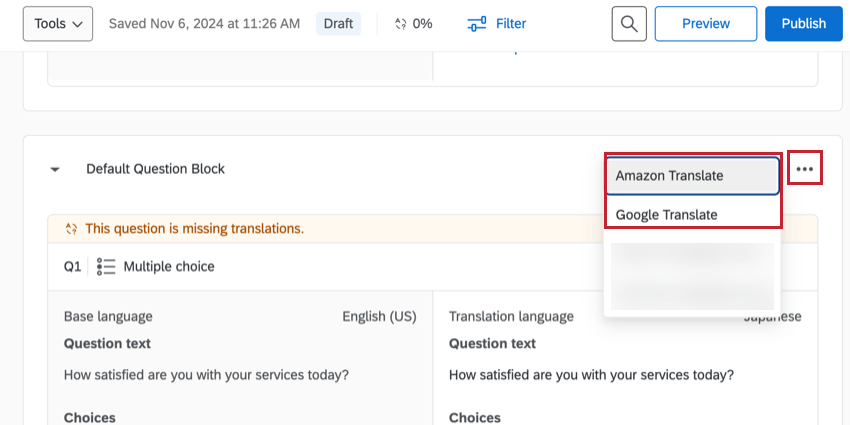Viewport: 850px width, 425px height.
Task: Click the Filter sliders icon
Action: point(478,24)
